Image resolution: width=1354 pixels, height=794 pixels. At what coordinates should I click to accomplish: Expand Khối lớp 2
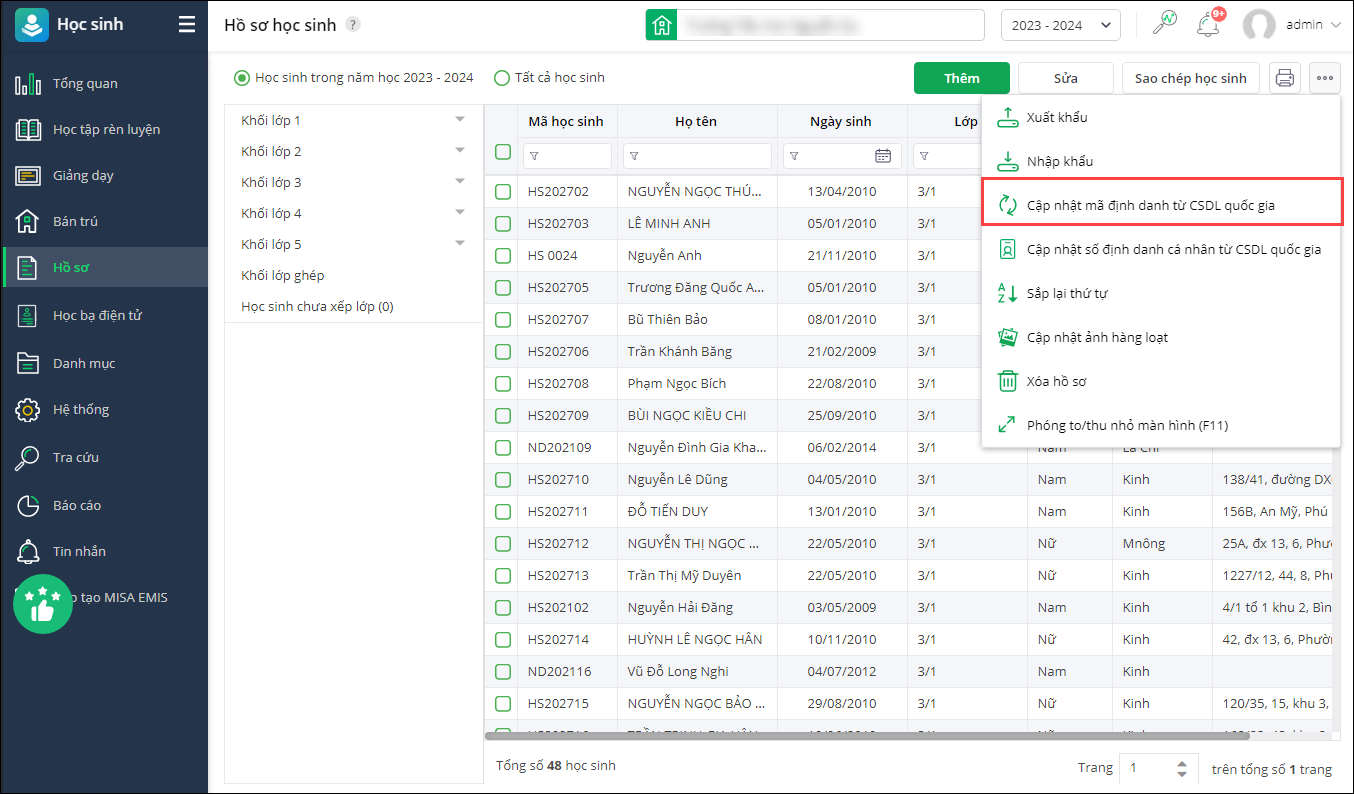click(460, 150)
